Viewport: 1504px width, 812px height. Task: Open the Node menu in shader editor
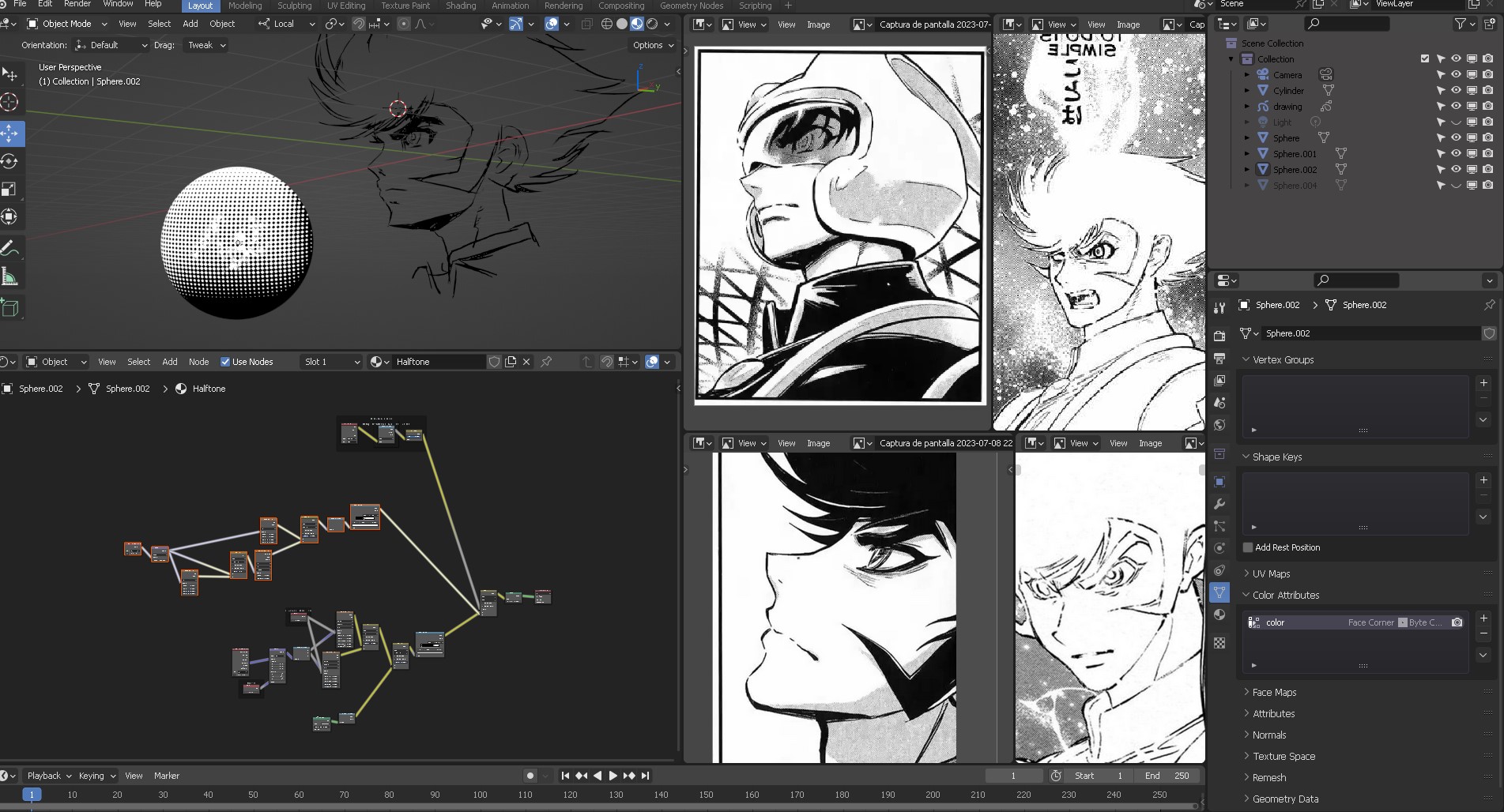tap(198, 362)
